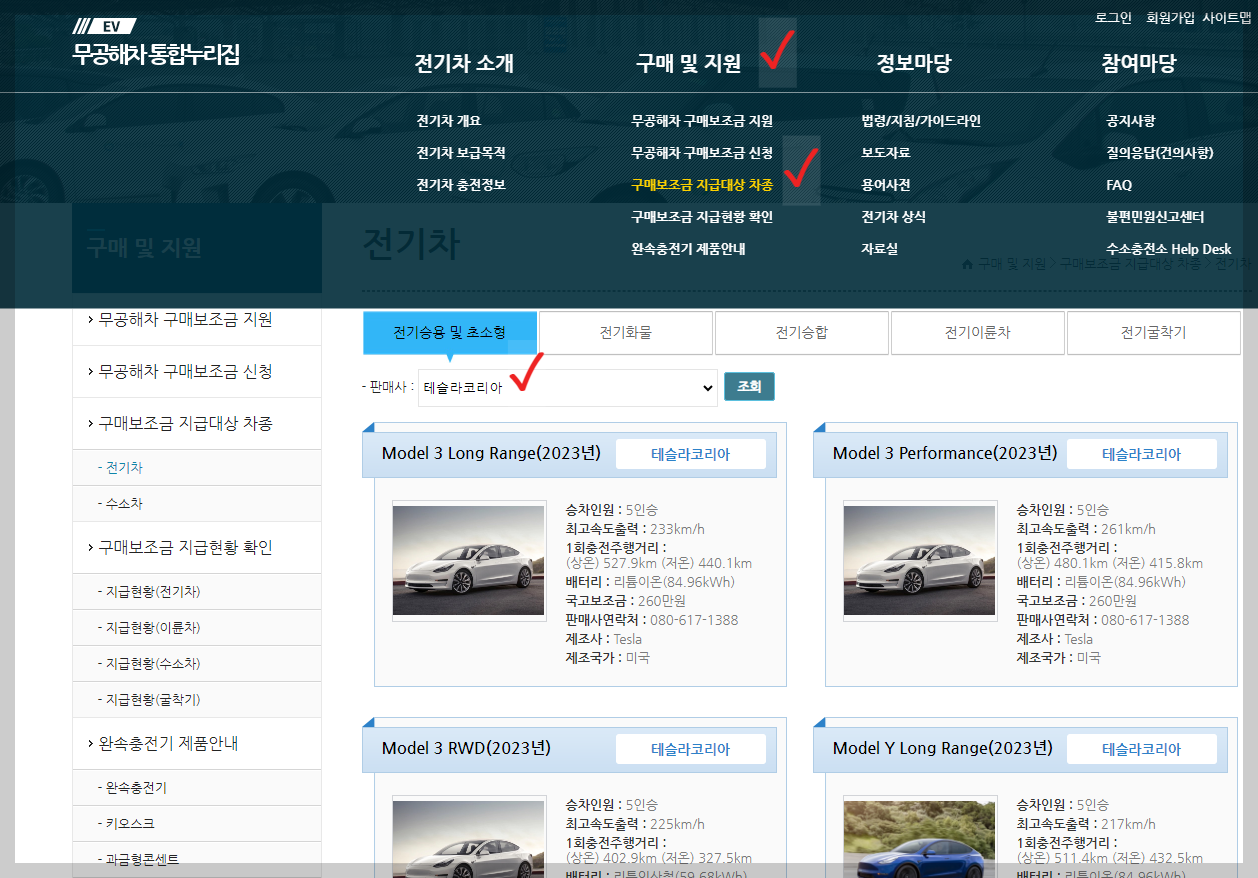Screen dimensions: 1258x878
Task: Click the 조회 search button
Action: click(748, 386)
